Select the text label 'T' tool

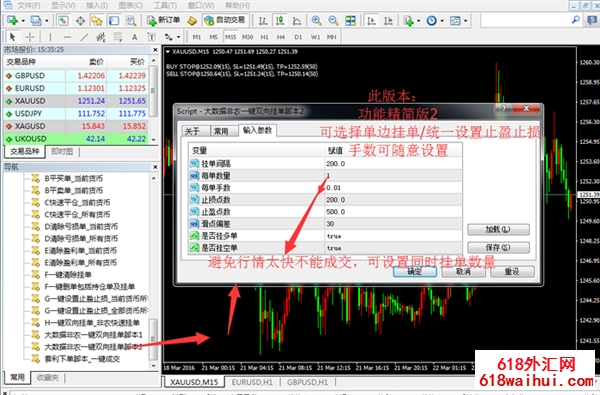tap(152, 37)
